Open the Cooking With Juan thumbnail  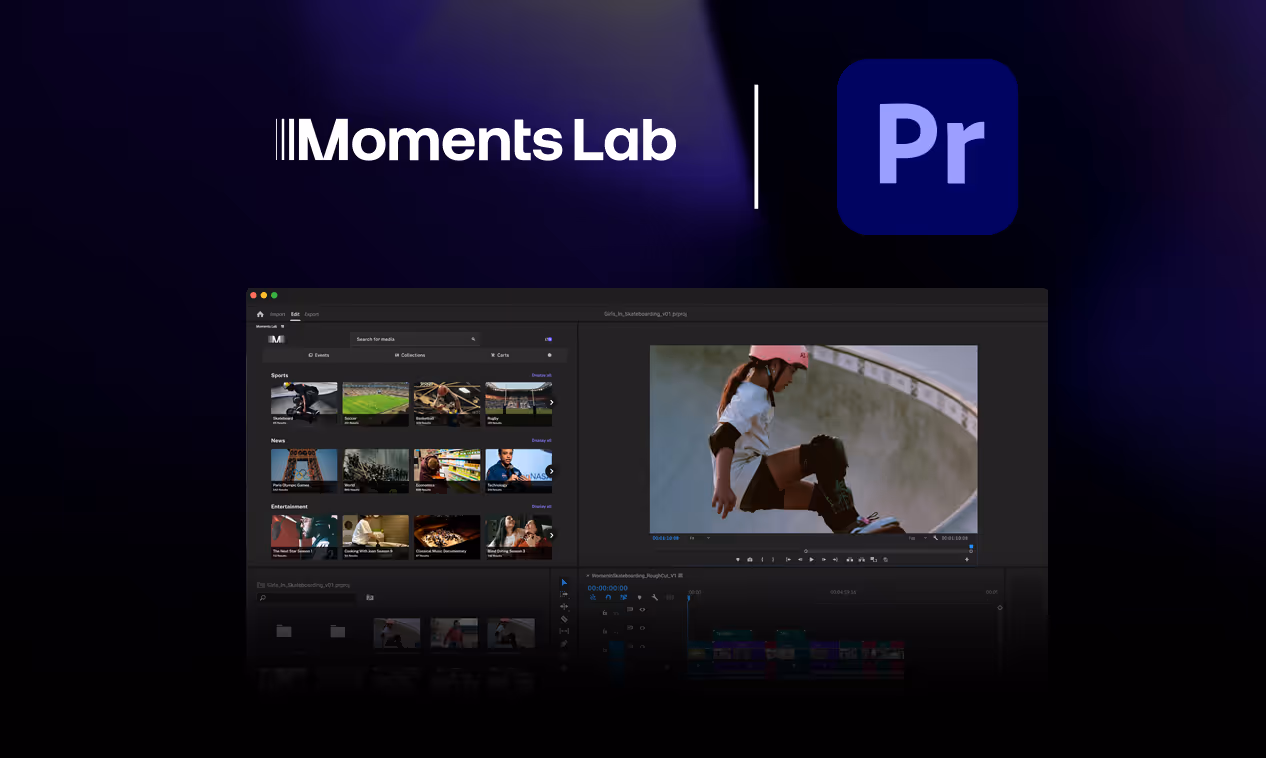pos(375,537)
